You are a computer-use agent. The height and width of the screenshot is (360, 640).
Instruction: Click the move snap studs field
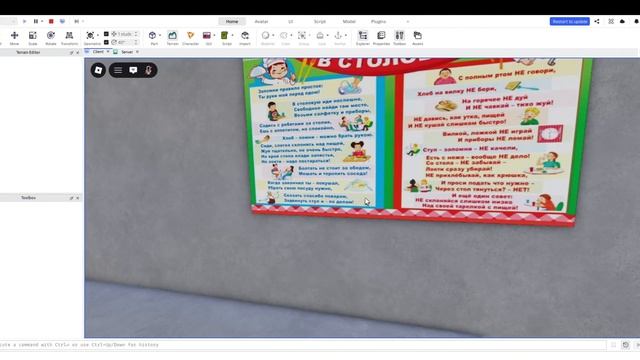coord(125,34)
